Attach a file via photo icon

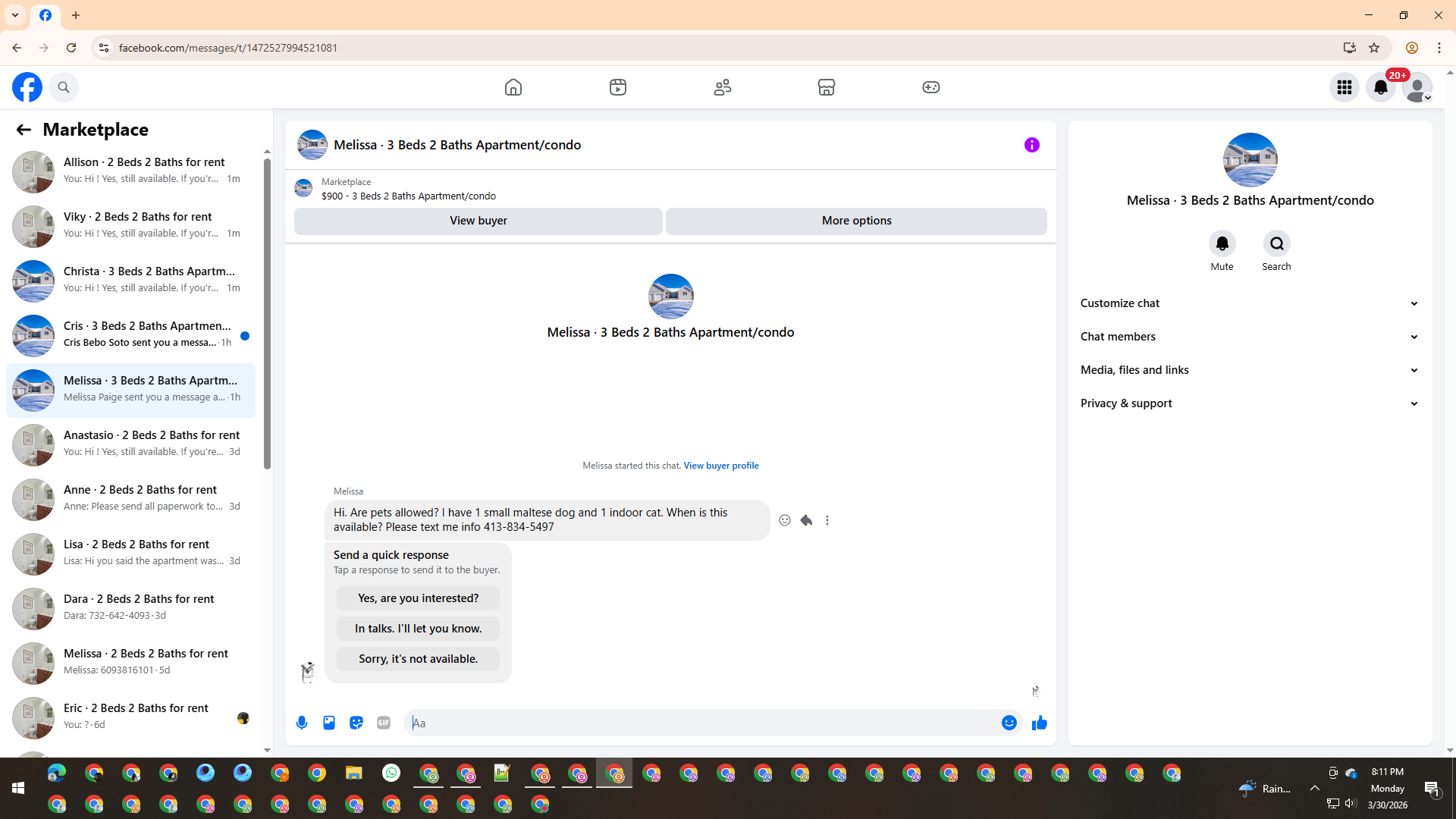point(329,723)
